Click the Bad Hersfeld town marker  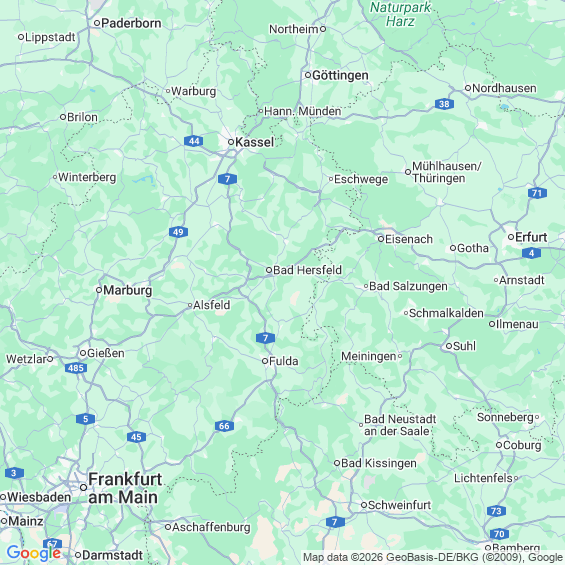[269, 270]
